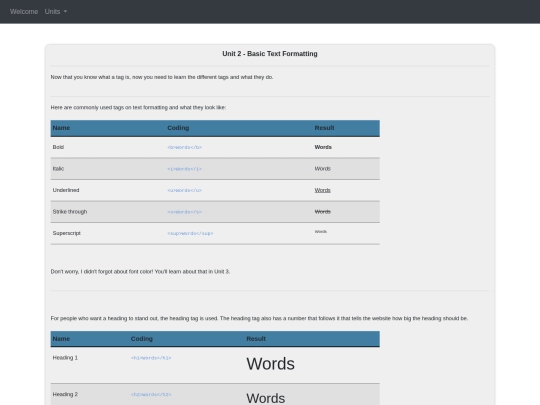This screenshot has height=405, width=540.
Task: Click the <h2>Words</h2> code snippet
Action: coord(151,395)
